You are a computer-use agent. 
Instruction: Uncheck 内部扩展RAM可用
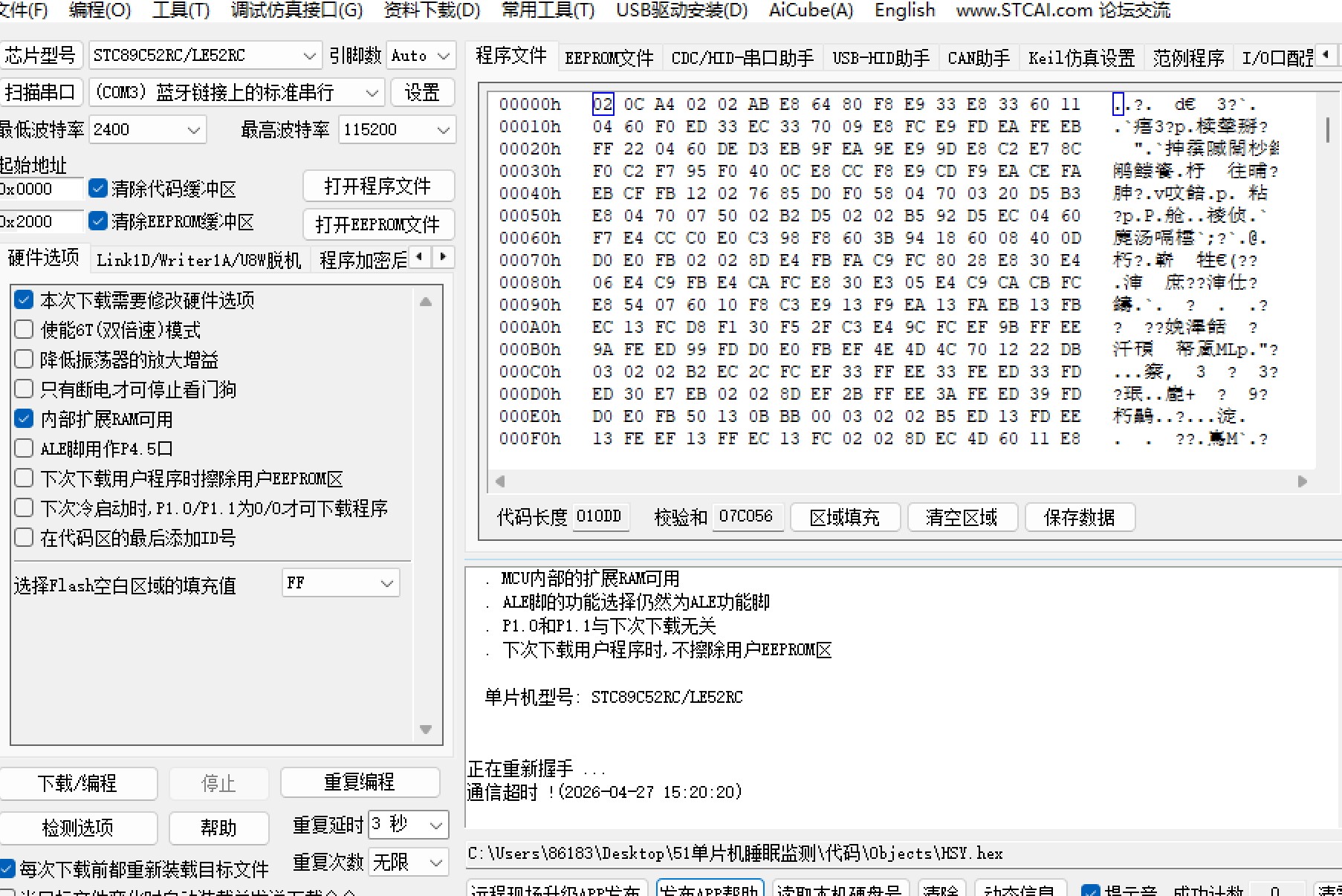[x=24, y=418]
